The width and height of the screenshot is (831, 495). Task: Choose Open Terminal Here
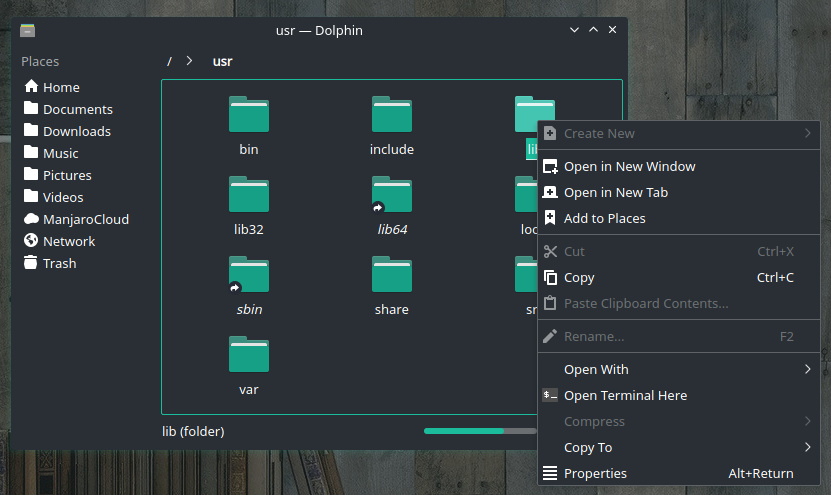(679, 395)
